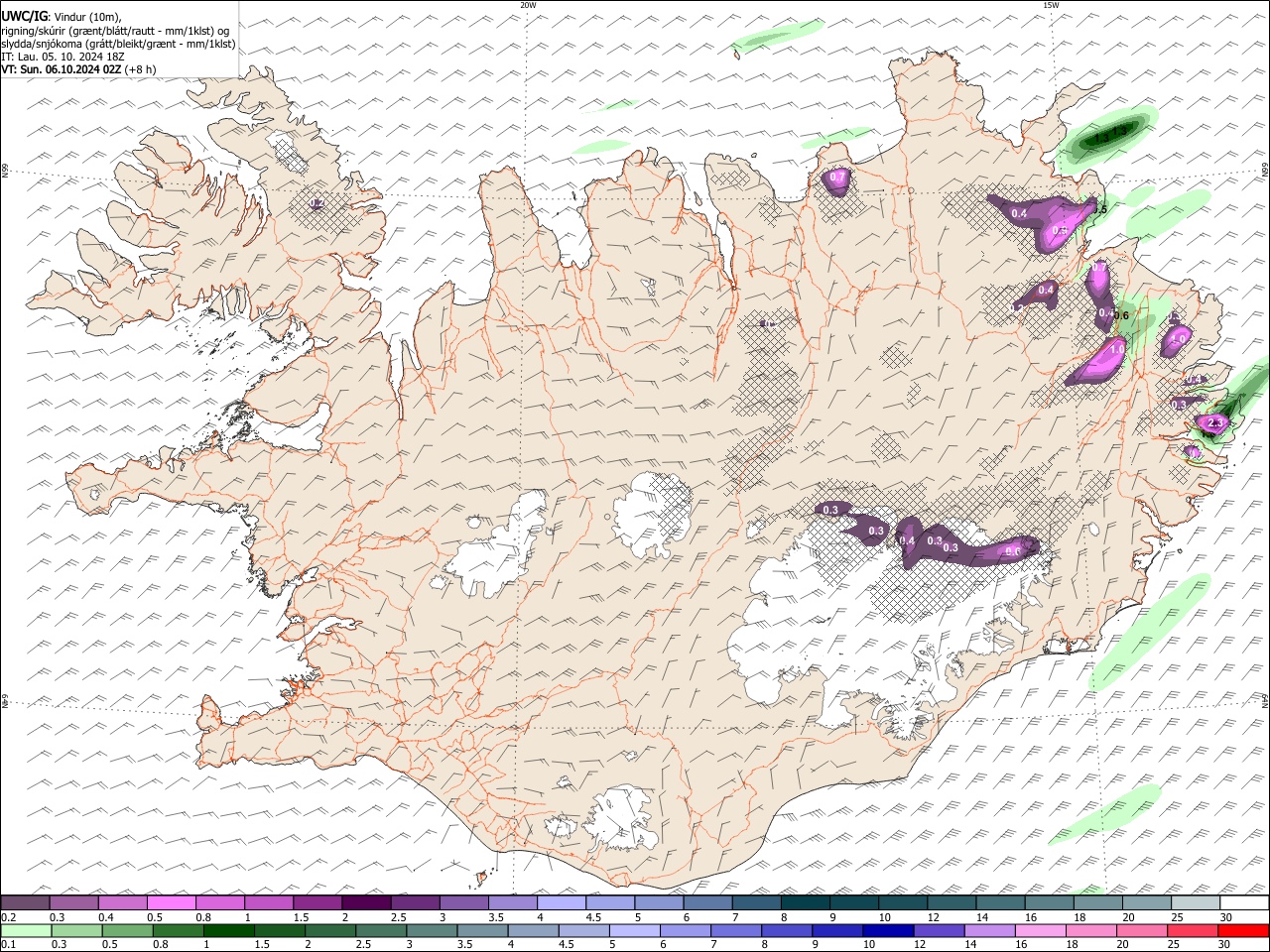Pick the 4 light lavender swatch, upper legend

coord(560,902)
